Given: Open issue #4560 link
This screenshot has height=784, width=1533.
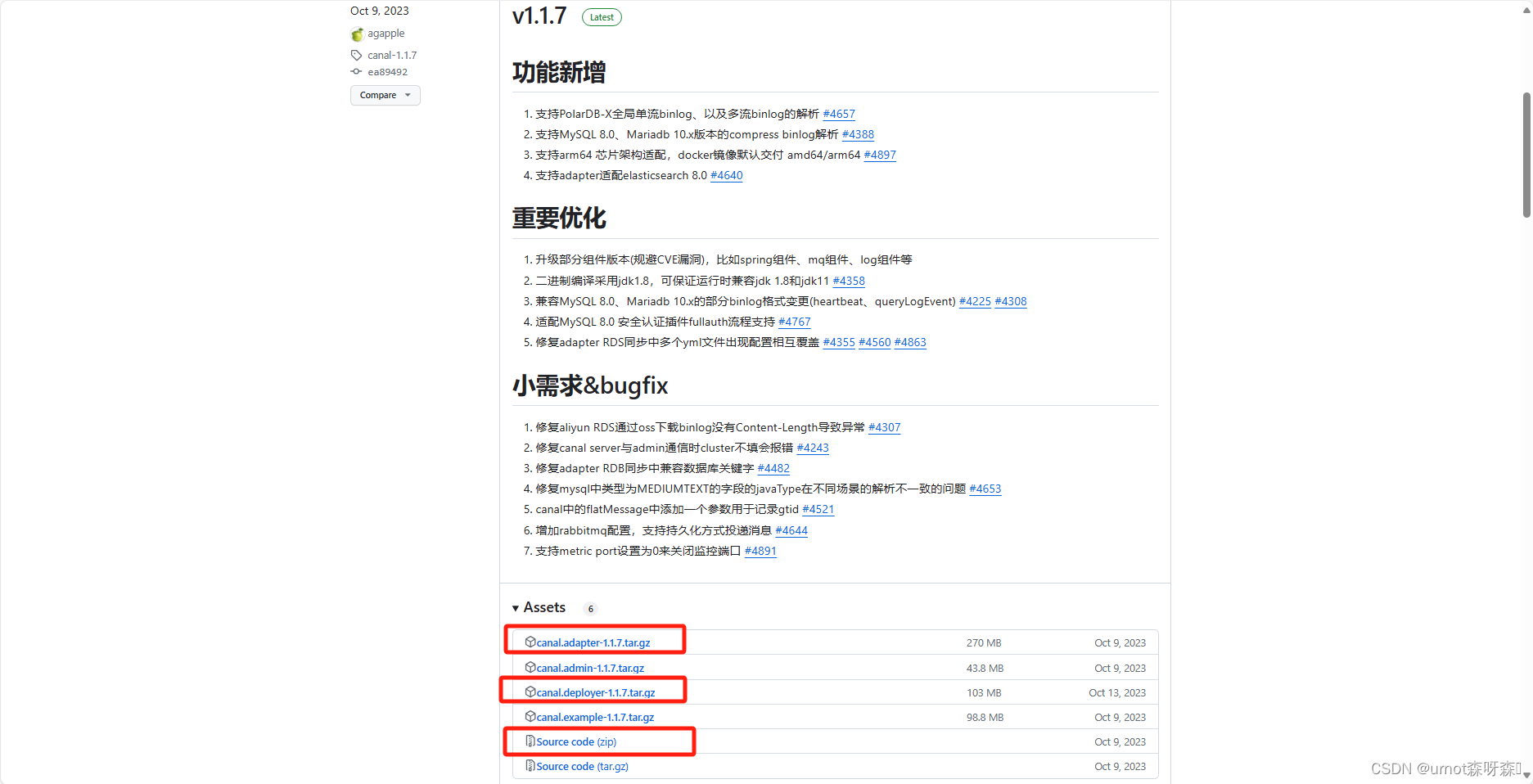Looking at the screenshot, I should pyautogui.click(x=875, y=342).
